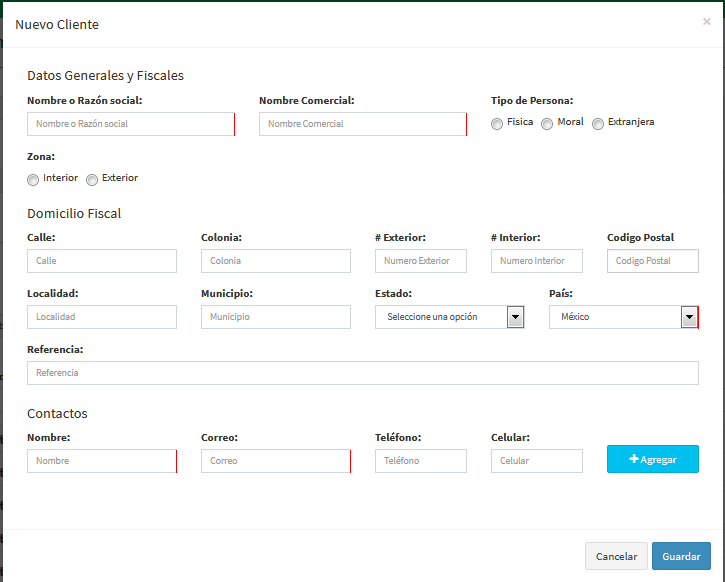Focus the Calle input field
Screen dimensions: 725x582
tap(102, 261)
